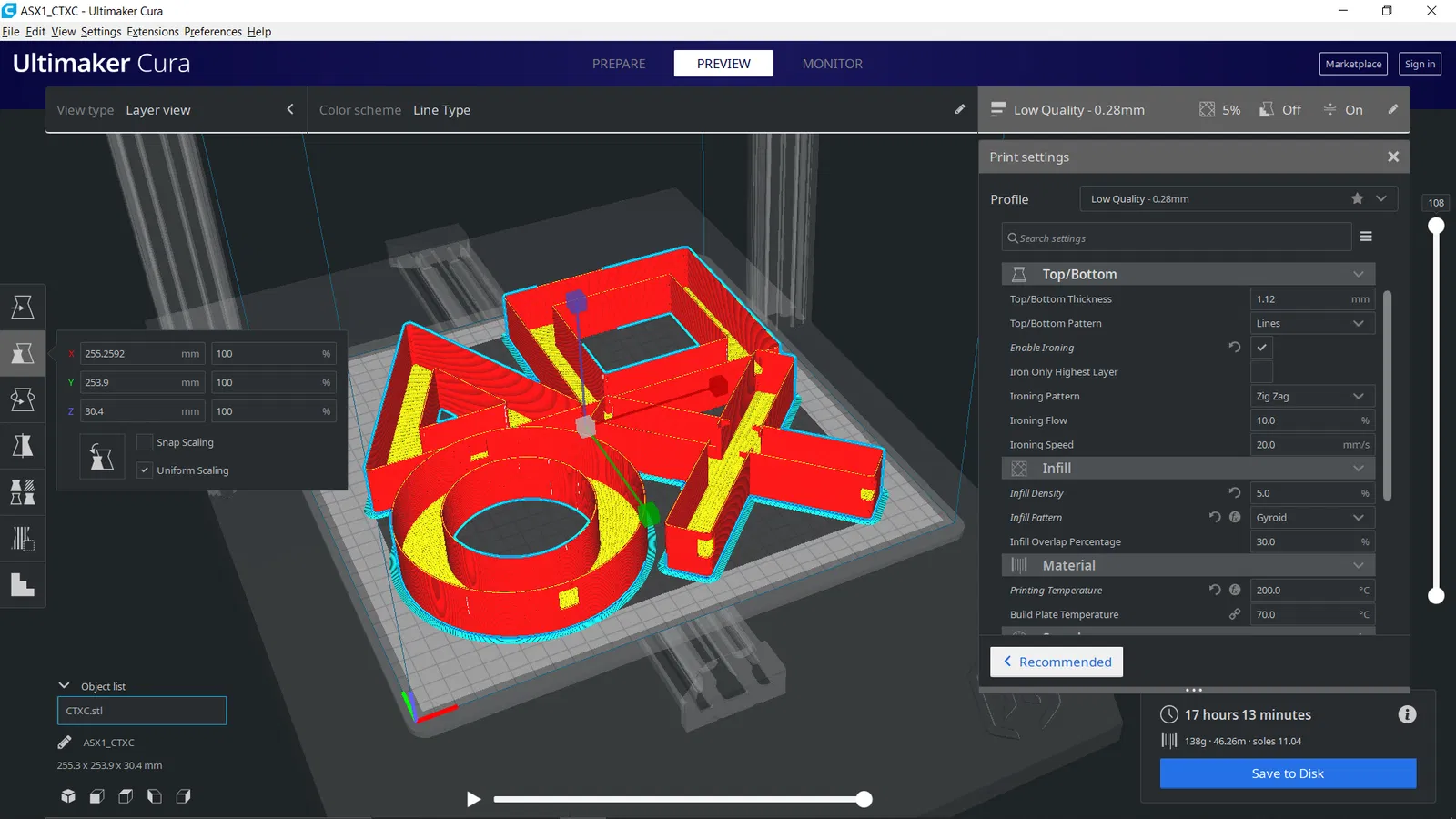
Task: Open the Marketplace
Action: [1353, 64]
